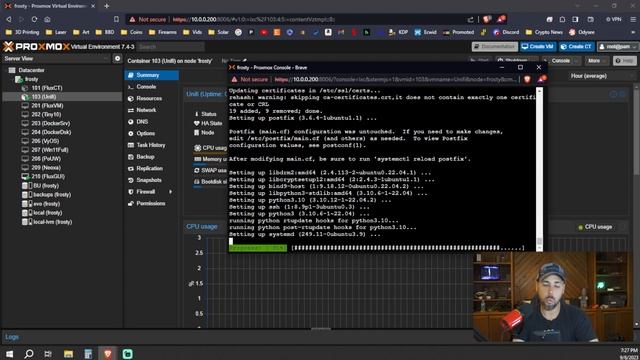This screenshot has height=360, width=640.
Task: Open the Logs panel at bottom
Action: 12,337
